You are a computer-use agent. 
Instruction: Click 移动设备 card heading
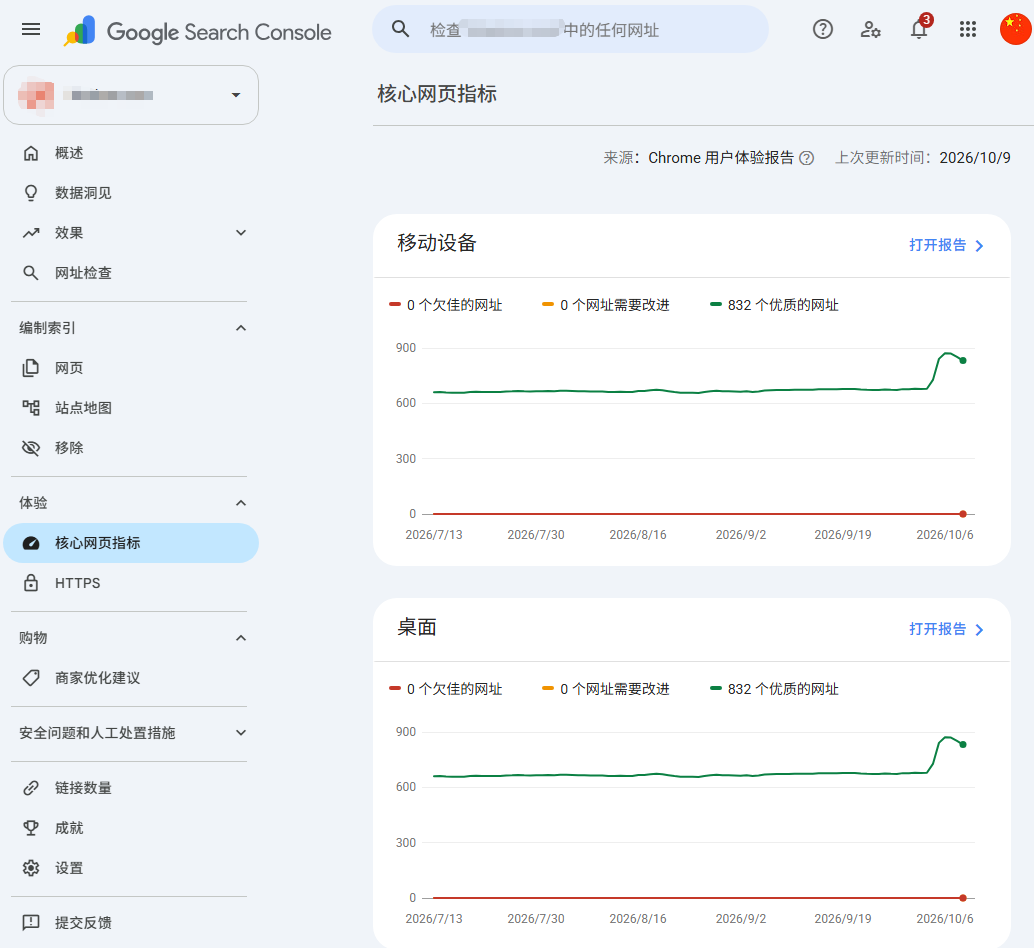tap(437, 243)
